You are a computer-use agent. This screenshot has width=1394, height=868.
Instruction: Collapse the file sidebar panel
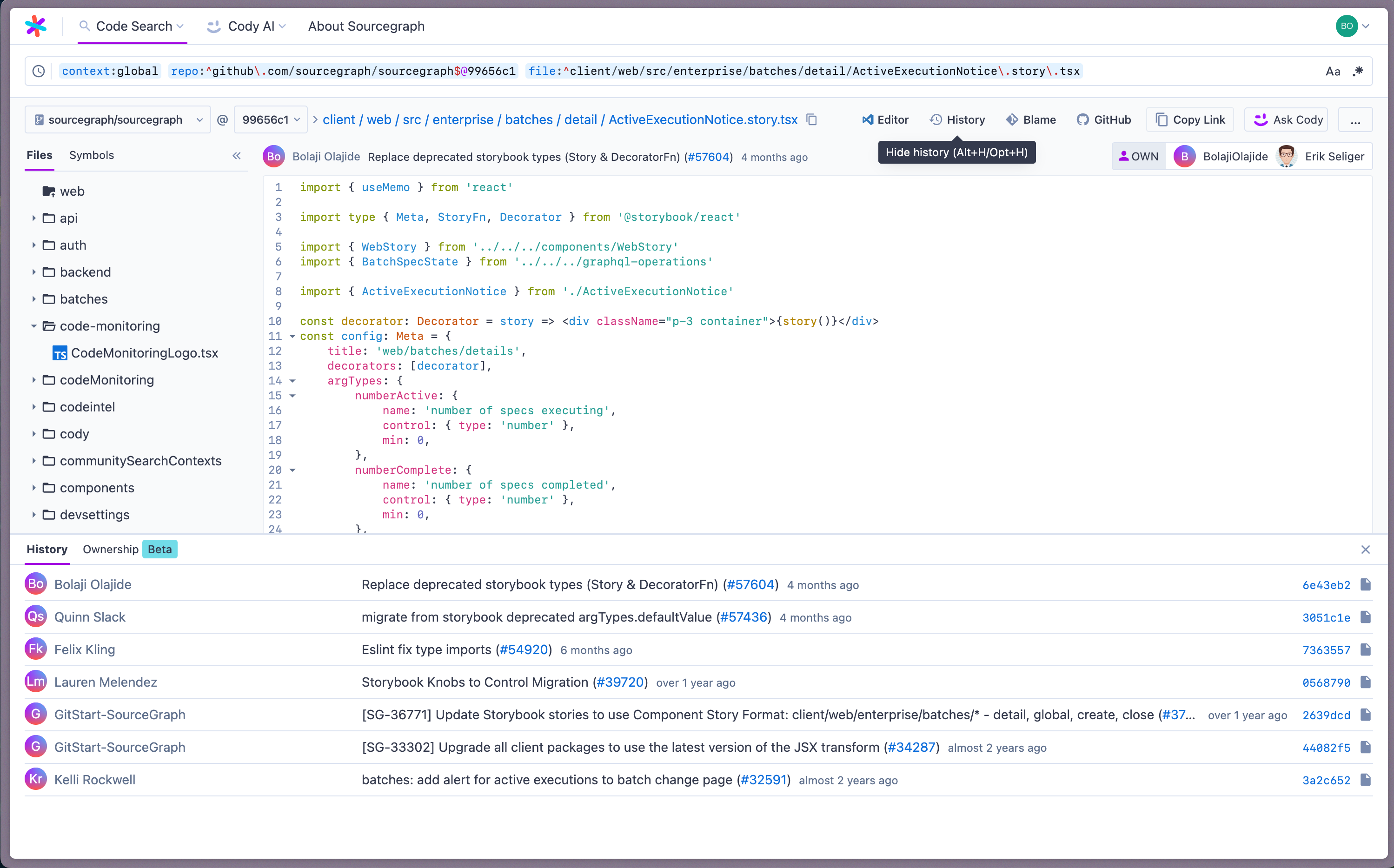237,156
